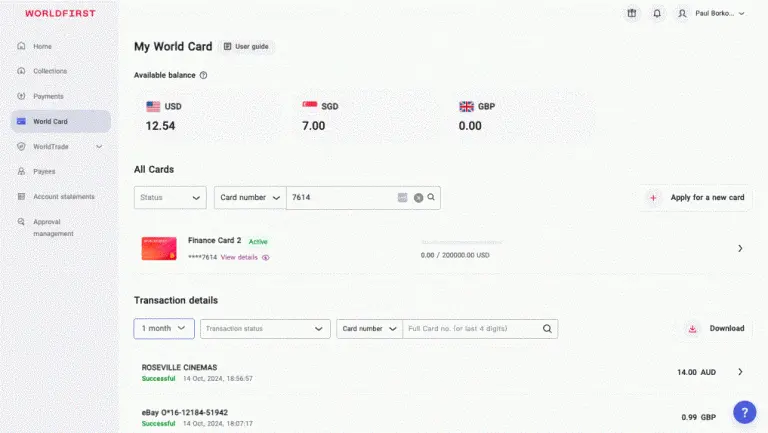Click the download arrow icon
This screenshot has width=768, height=433.
pos(692,329)
